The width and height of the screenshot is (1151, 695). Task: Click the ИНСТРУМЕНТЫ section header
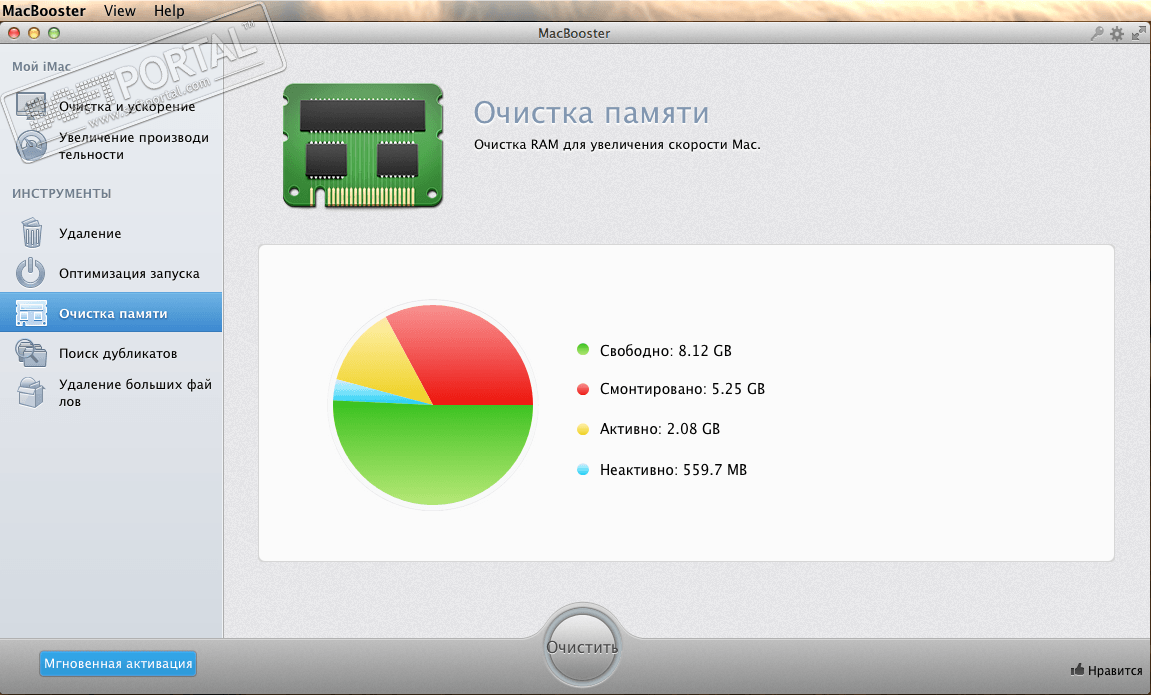[62, 193]
